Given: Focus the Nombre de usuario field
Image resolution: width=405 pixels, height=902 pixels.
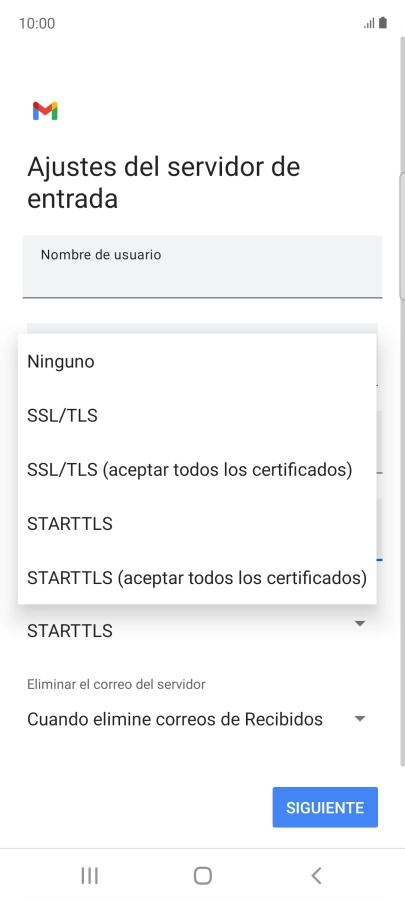Looking at the screenshot, I should 202,266.
